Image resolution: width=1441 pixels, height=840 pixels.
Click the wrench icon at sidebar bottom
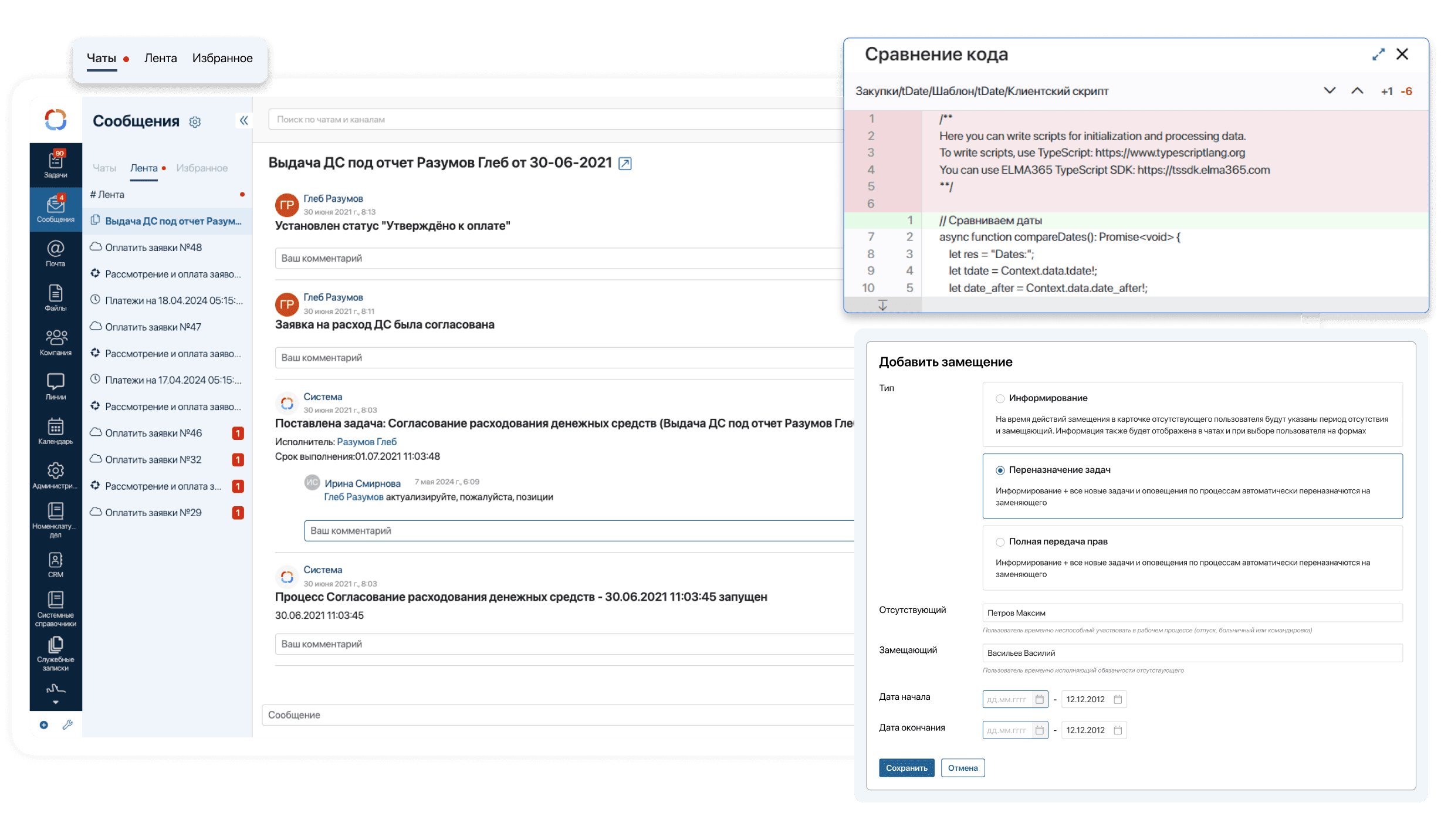click(x=68, y=725)
